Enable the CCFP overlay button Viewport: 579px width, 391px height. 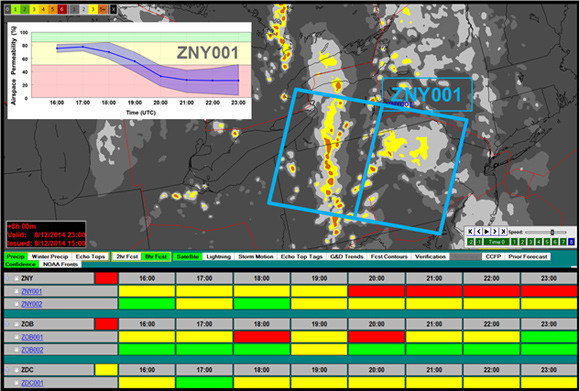(493, 256)
